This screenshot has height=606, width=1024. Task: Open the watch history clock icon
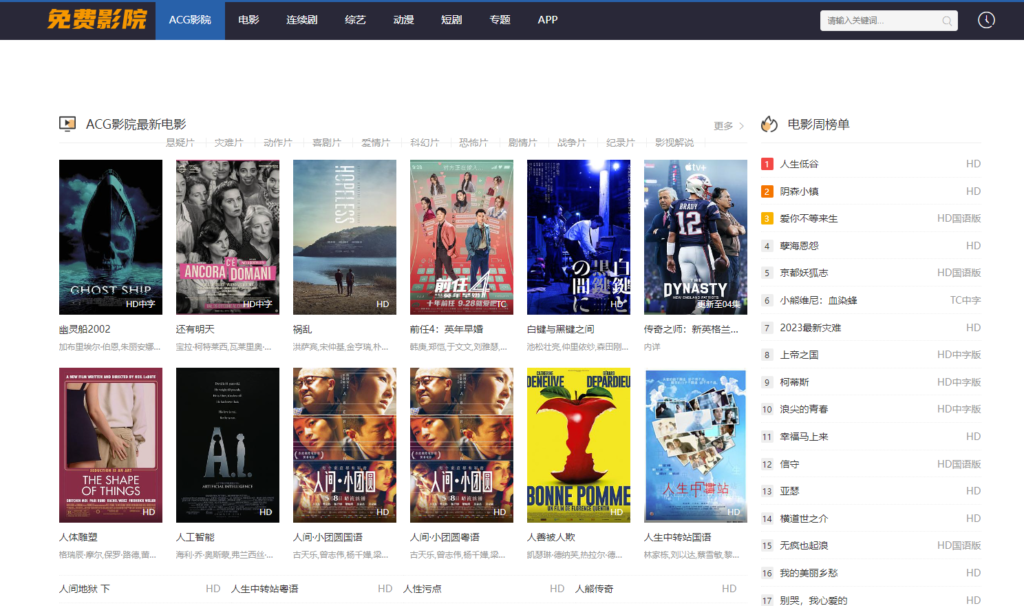pyautogui.click(x=986, y=20)
